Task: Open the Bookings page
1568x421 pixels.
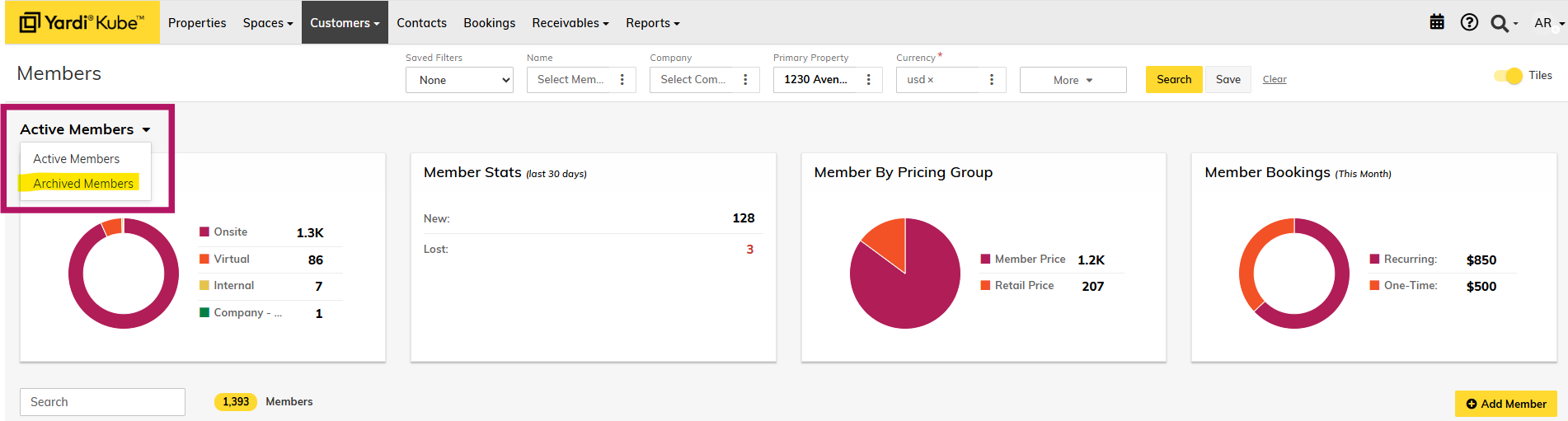Action: [x=489, y=23]
